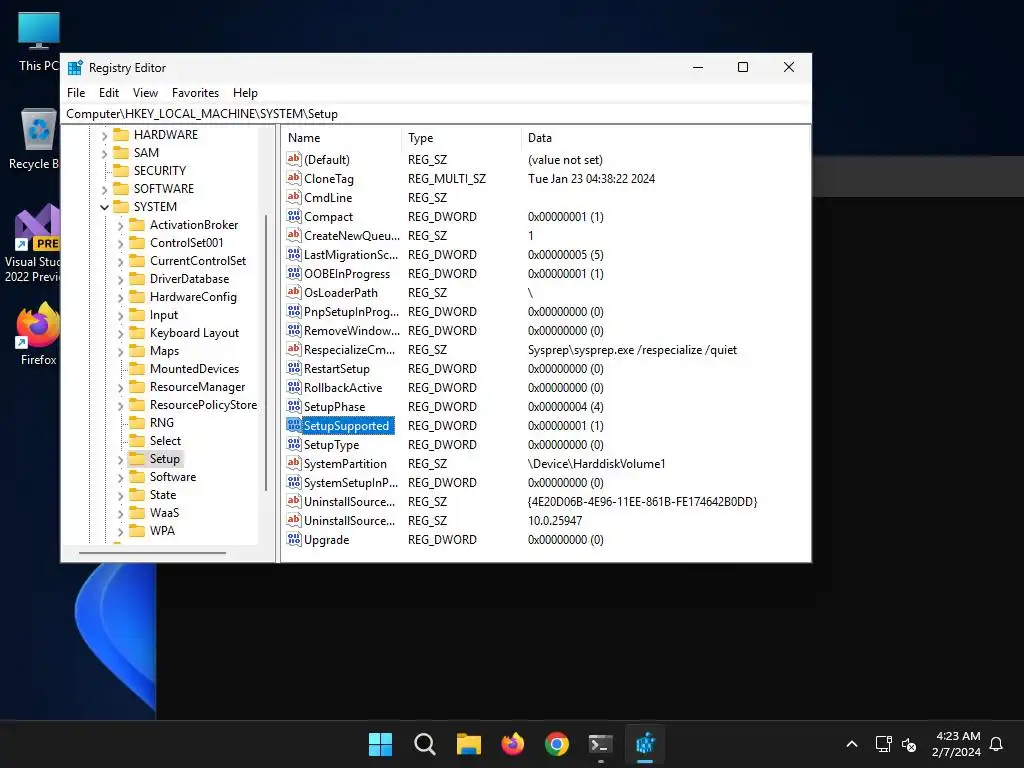1024x768 pixels.
Task: Click the SetupPhase DWORD icon
Action: 294,406
